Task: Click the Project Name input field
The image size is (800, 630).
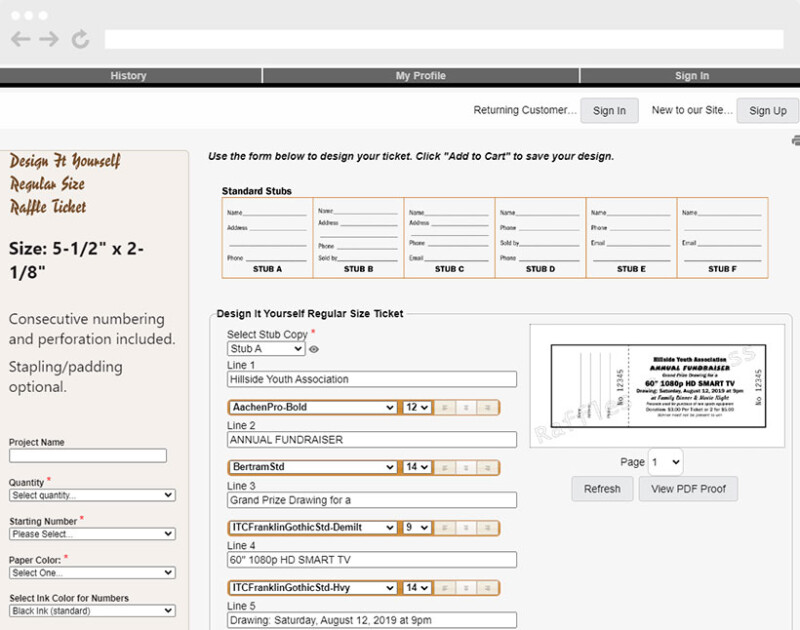Action: coord(88,456)
